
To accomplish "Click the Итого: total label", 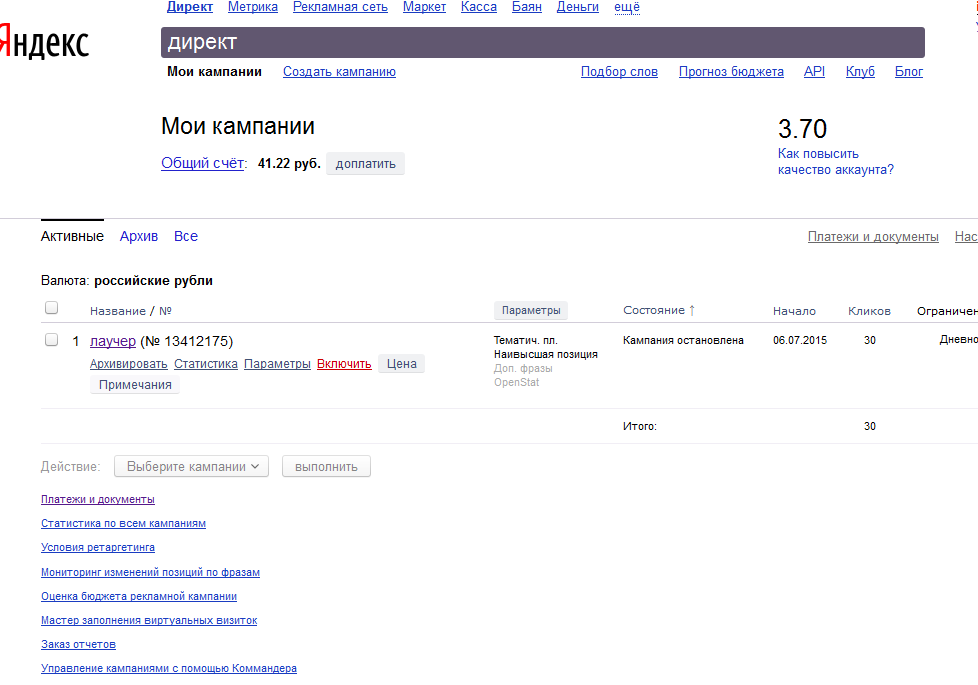I will (640, 427).
